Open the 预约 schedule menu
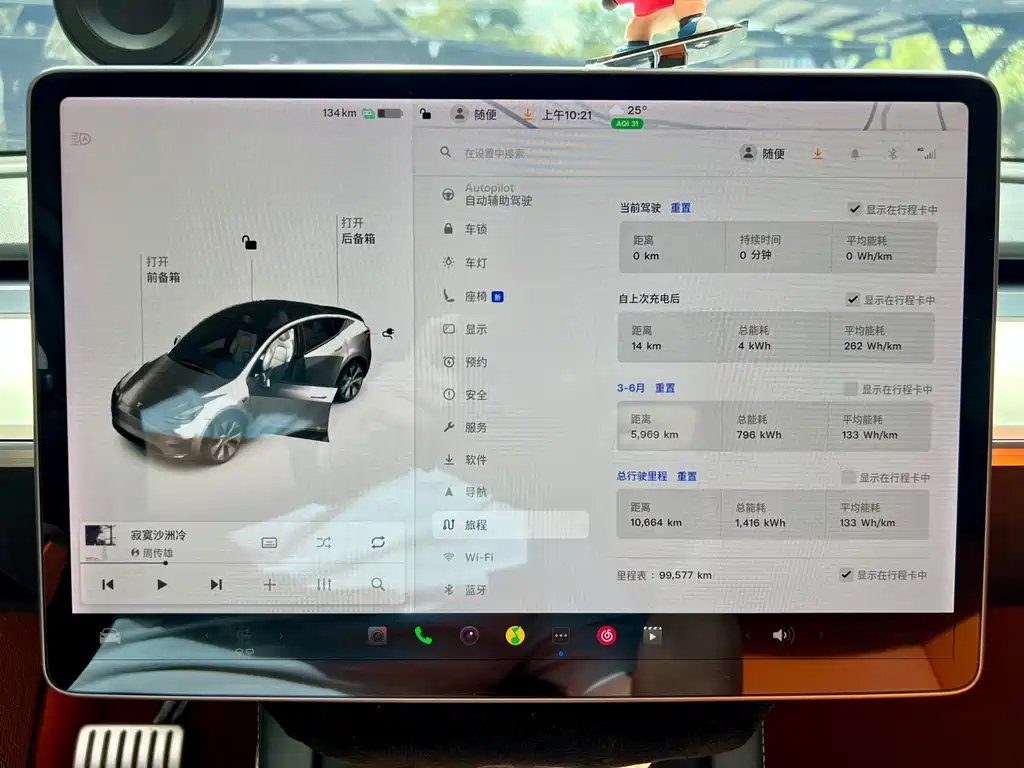Image resolution: width=1024 pixels, height=768 pixels. click(466, 362)
